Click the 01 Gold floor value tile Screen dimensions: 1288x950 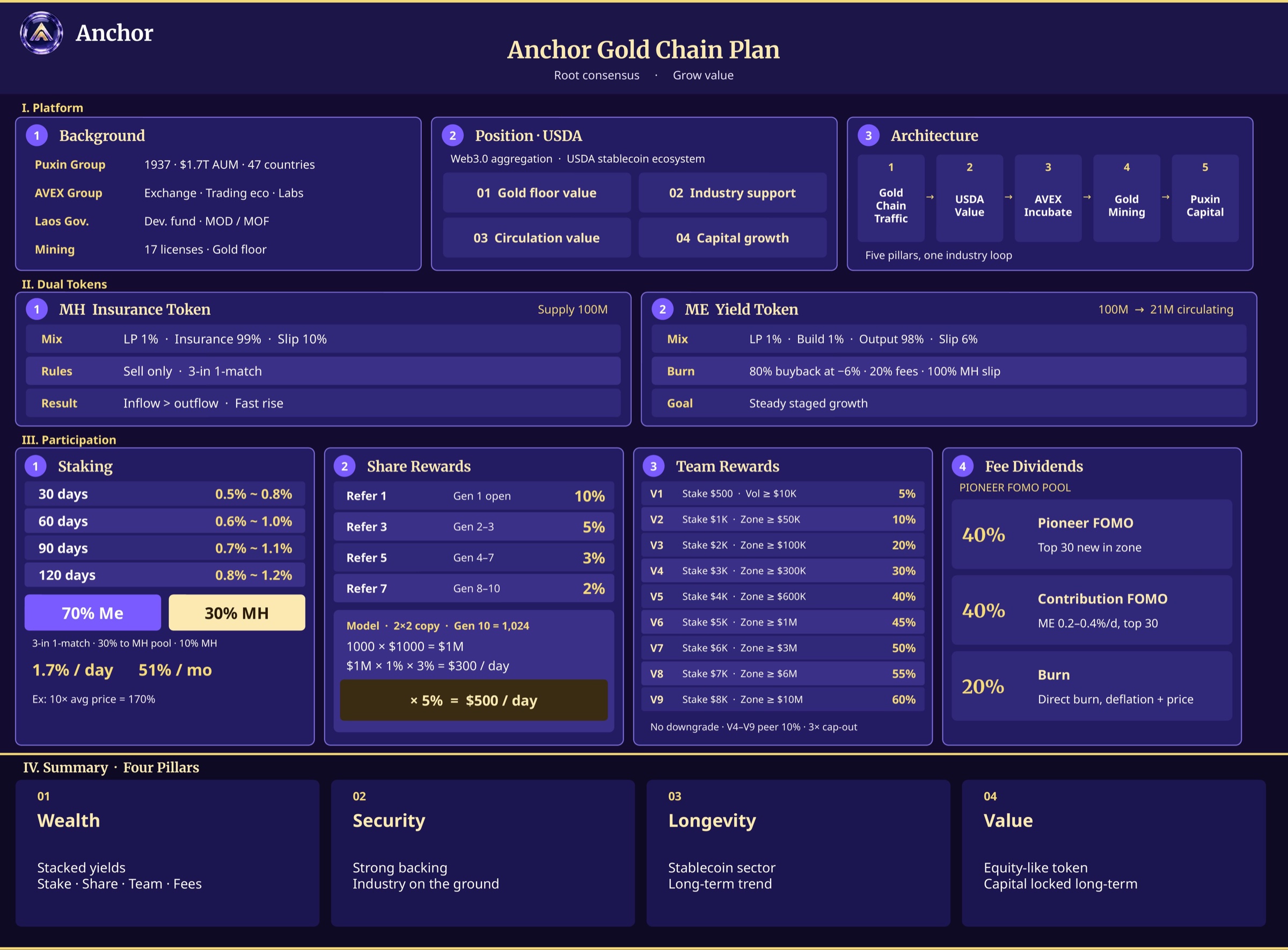[537, 193]
